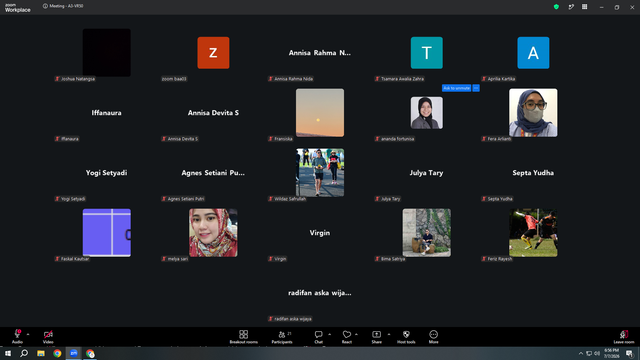Select Fransiska's sunset photo tile

tap(320, 113)
